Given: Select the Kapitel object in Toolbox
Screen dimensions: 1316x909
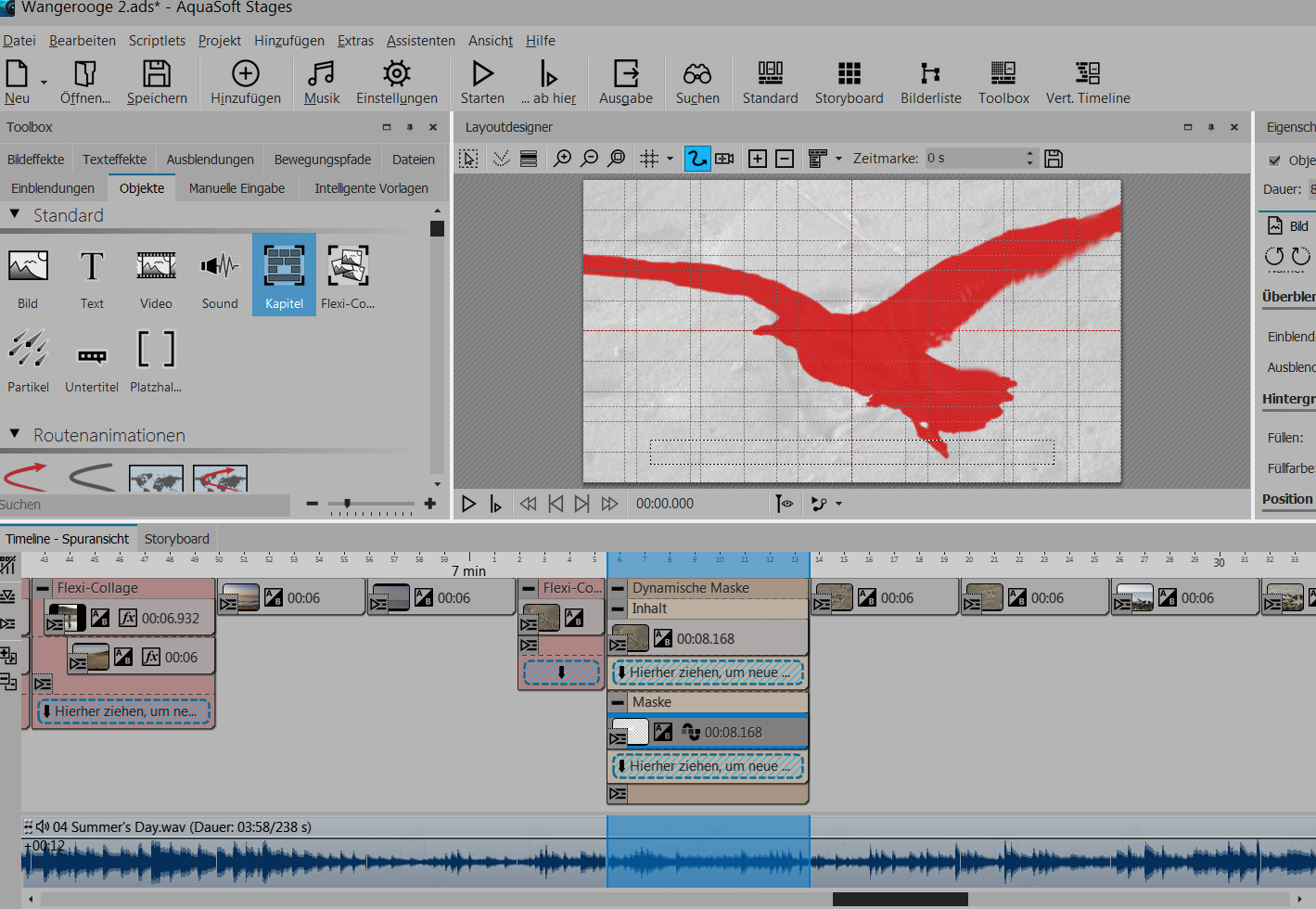Looking at the screenshot, I should coord(284,275).
